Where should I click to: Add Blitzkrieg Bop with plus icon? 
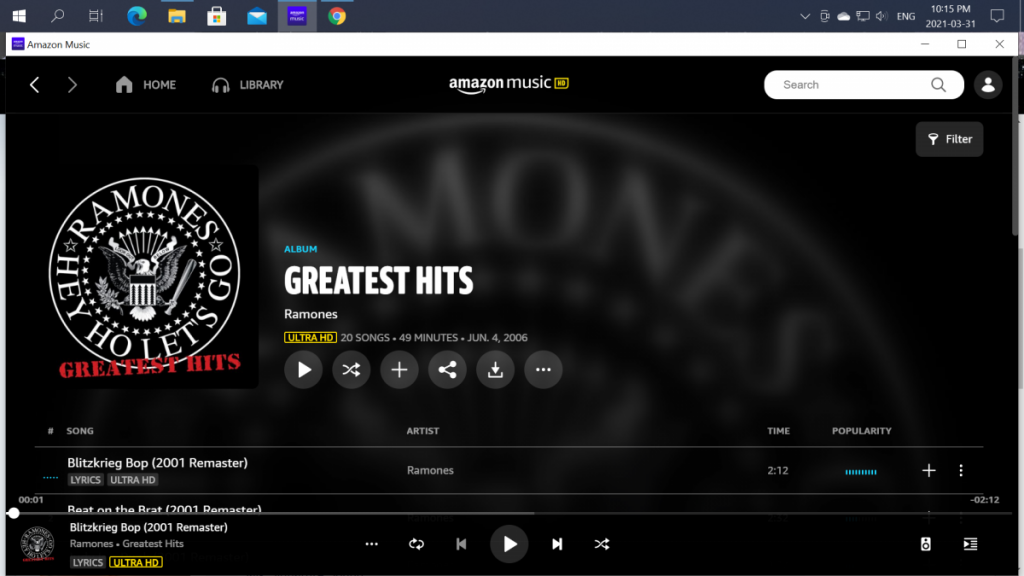tap(929, 470)
